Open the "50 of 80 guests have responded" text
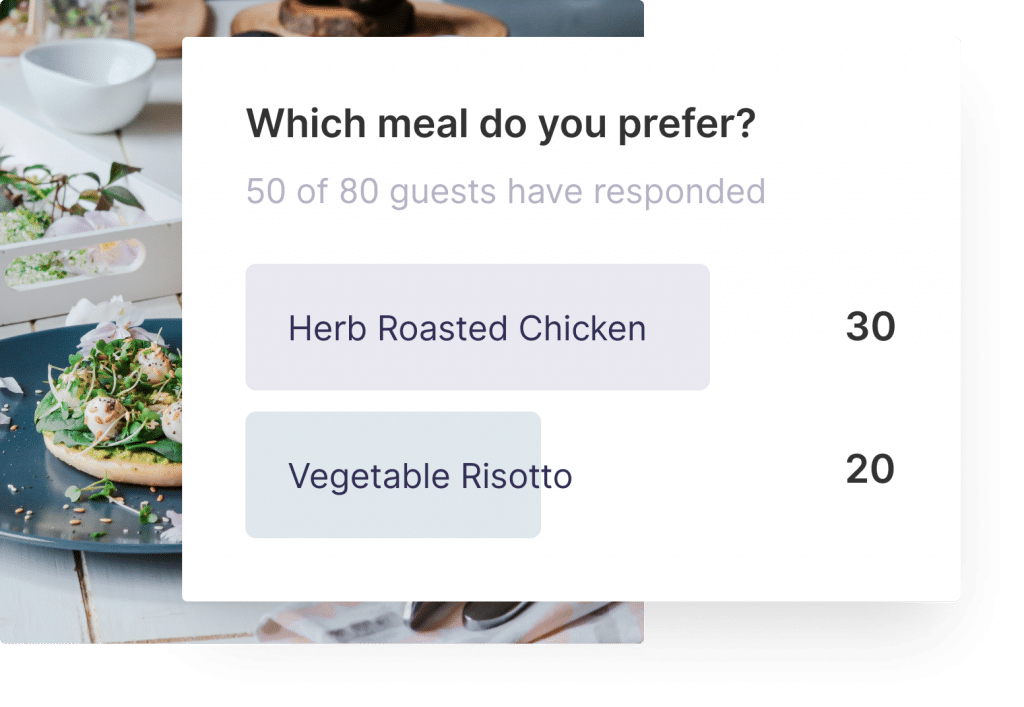 click(505, 191)
